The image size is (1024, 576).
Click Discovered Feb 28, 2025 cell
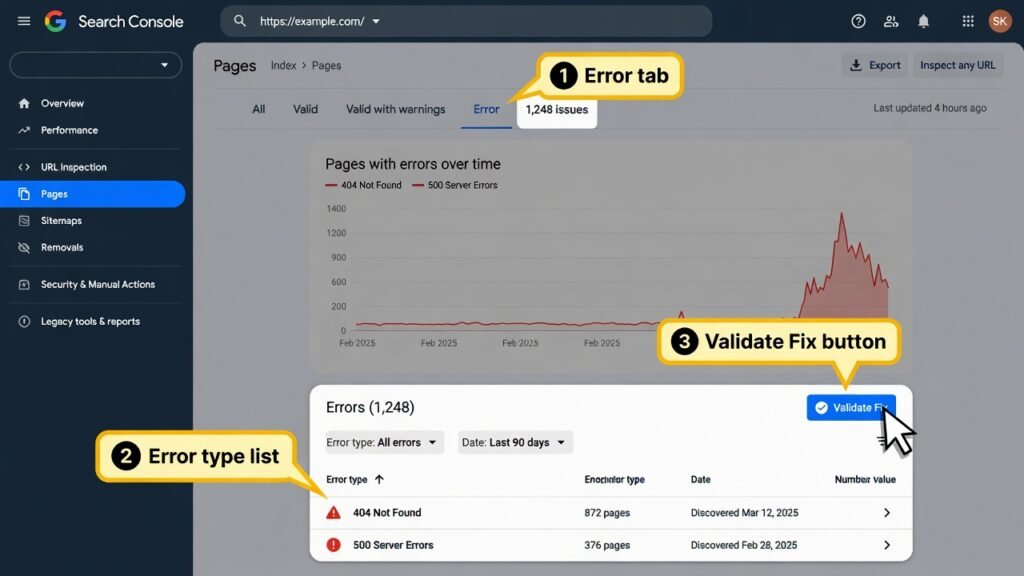[744, 545]
